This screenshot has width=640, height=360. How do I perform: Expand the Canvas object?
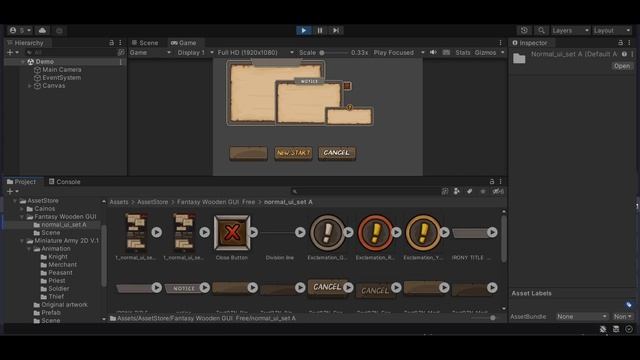(29, 86)
